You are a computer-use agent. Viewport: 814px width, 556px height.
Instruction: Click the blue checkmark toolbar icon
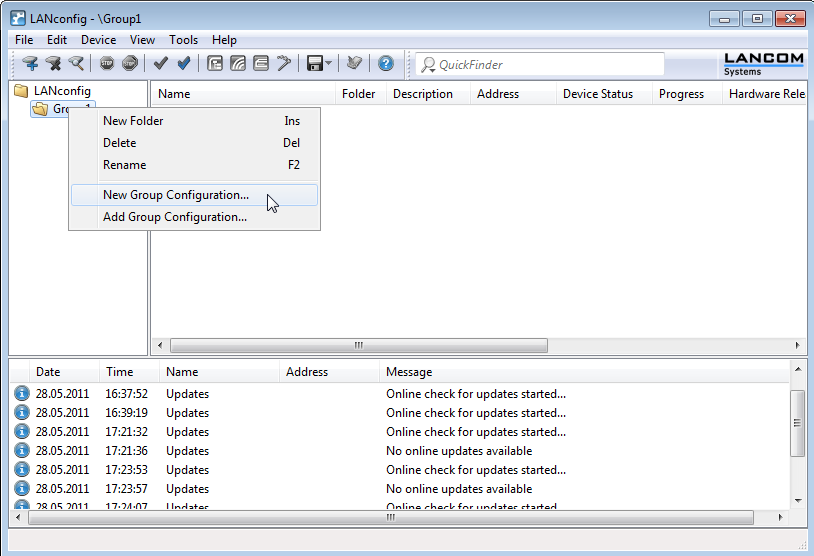[184, 64]
